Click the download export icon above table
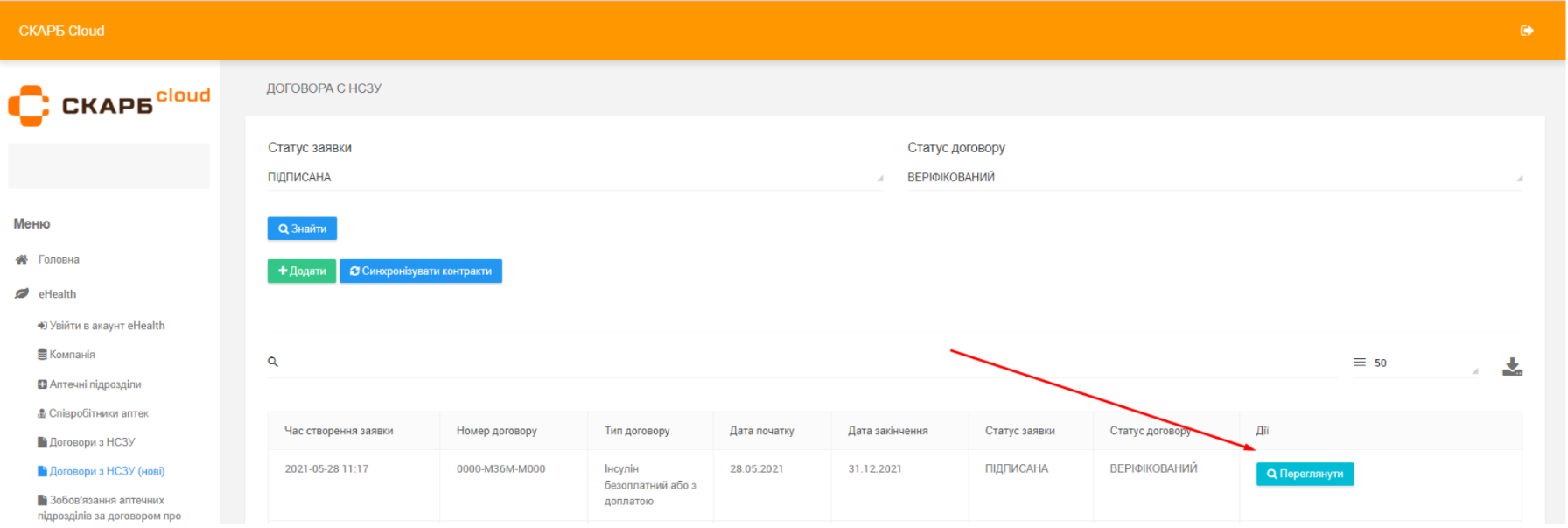The width and height of the screenshot is (1568, 528). 1511,367
